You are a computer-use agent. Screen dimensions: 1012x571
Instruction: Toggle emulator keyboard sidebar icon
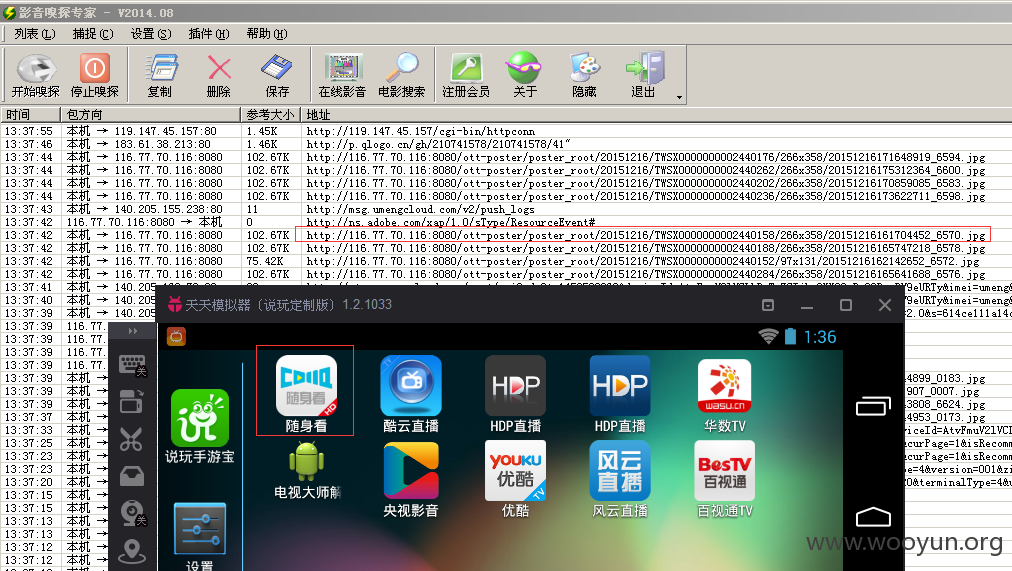point(132,365)
